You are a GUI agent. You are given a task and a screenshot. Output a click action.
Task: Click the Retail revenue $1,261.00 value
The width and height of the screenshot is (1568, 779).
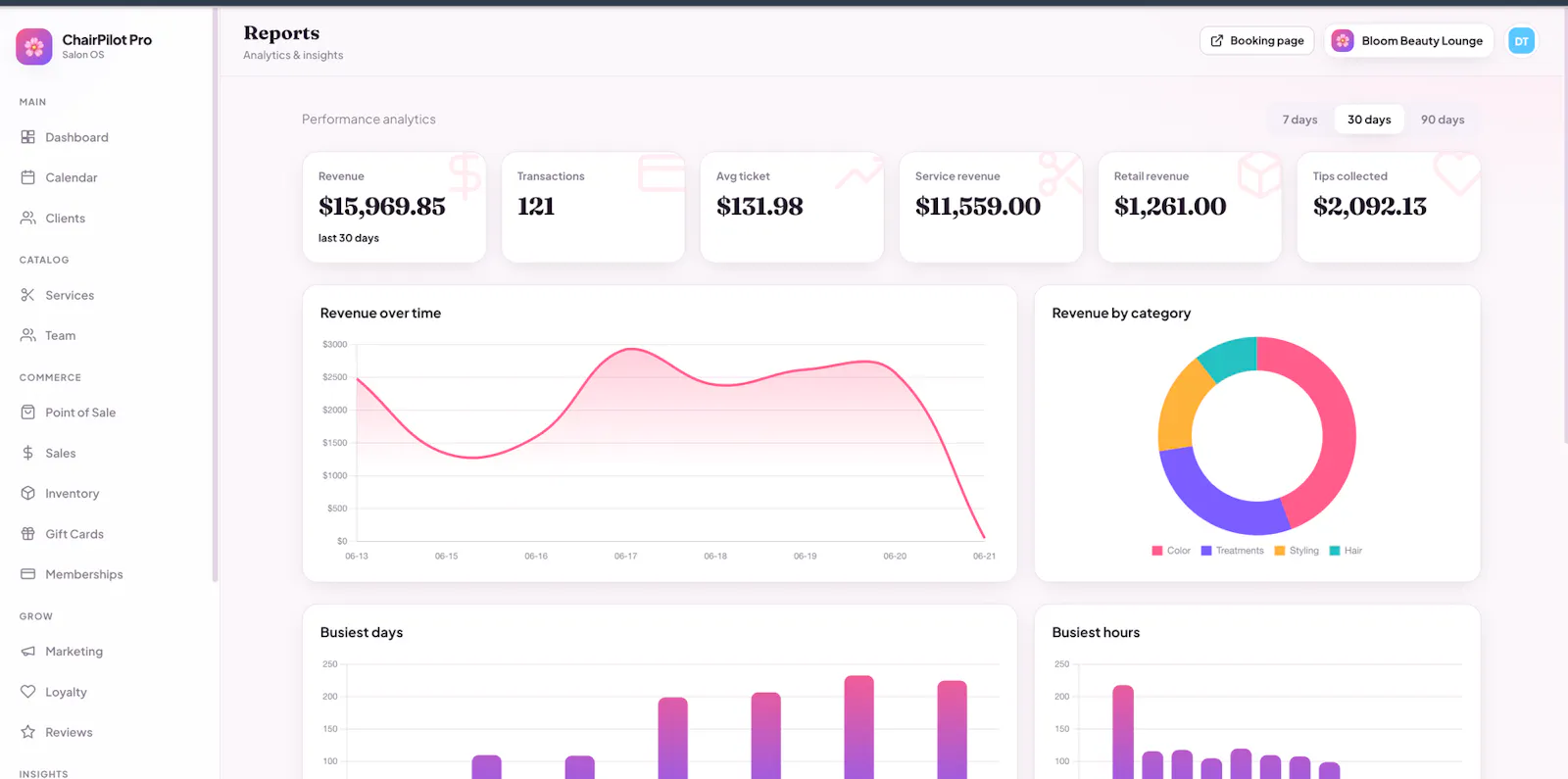point(1170,207)
